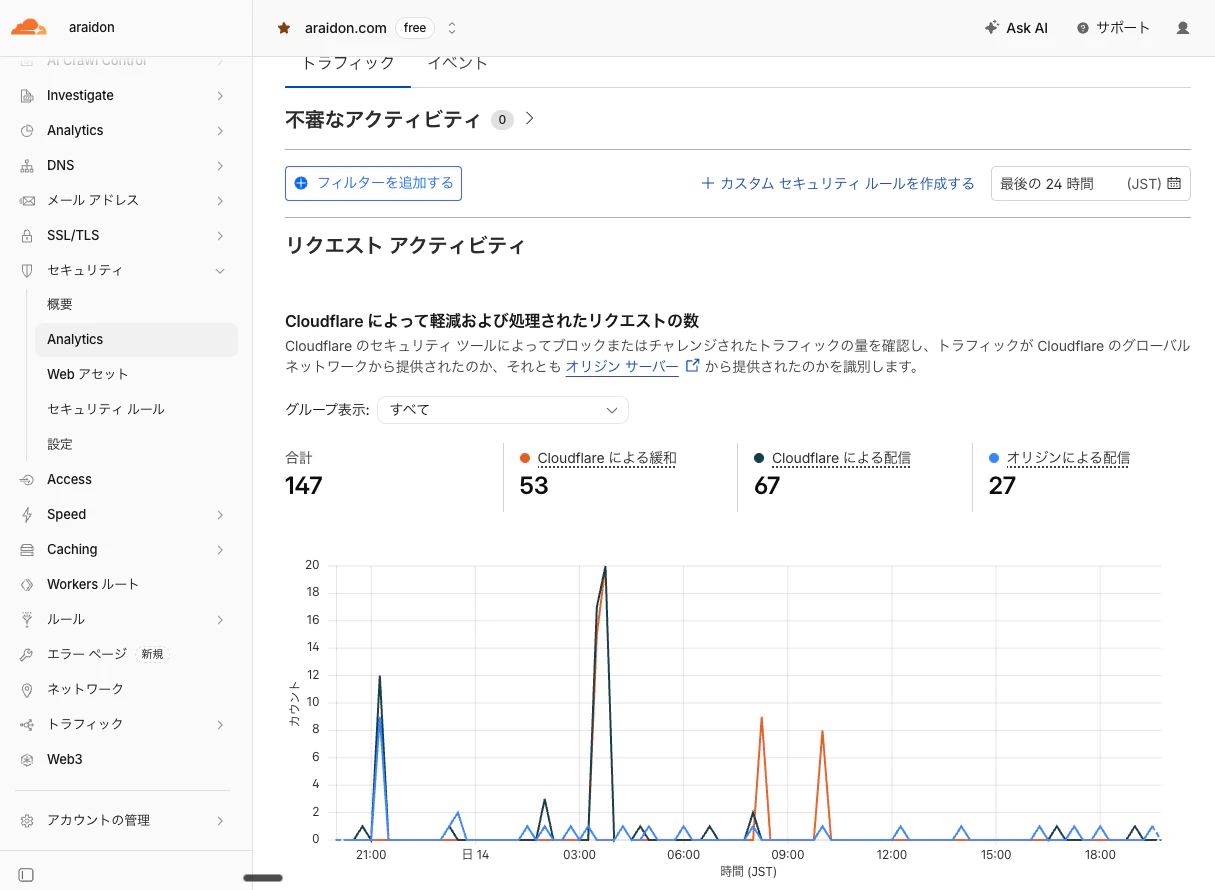Expand the Investigate menu chevron
Viewport: 1215px width, 890px height.
click(220, 96)
